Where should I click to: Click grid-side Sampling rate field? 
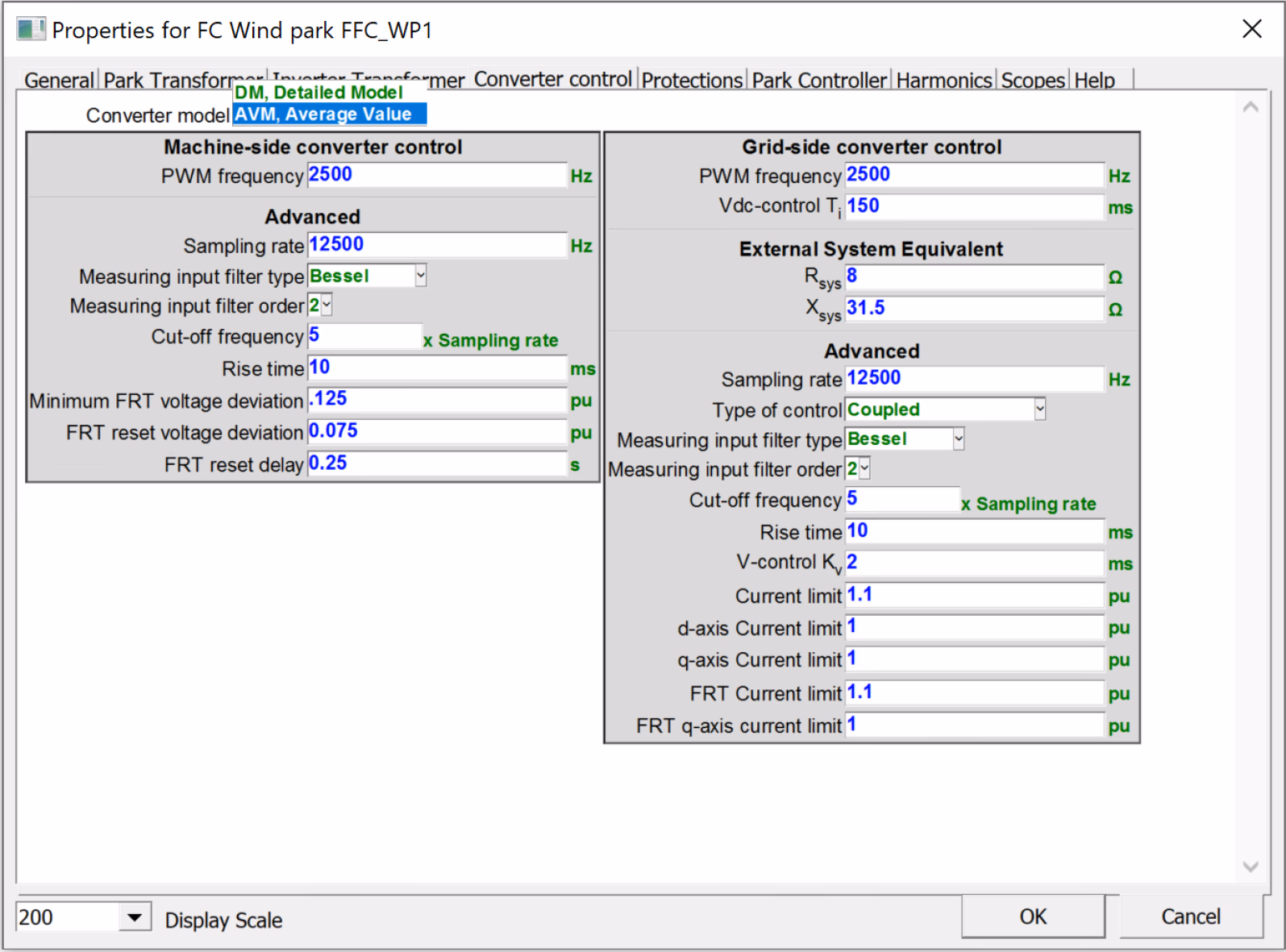tap(974, 379)
